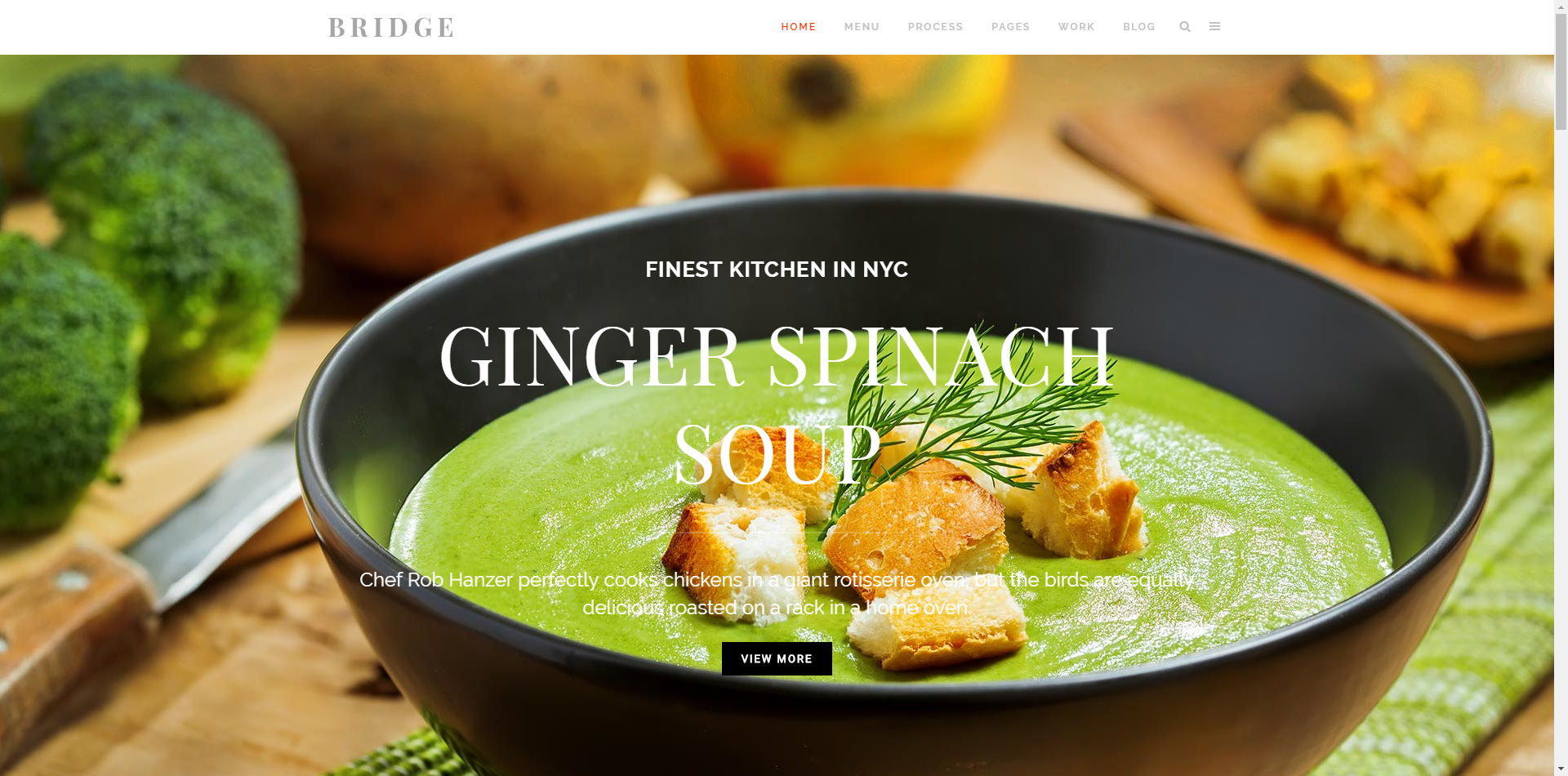Image resolution: width=1568 pixels, height=776 pixels.
Task: Go to the HOME nav item
Action: point(798,27)
